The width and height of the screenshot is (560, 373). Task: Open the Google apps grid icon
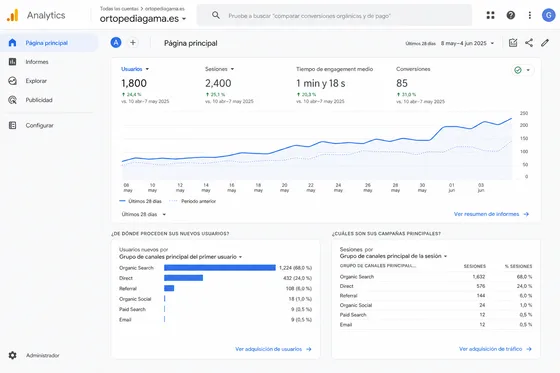tap(490, 15)
